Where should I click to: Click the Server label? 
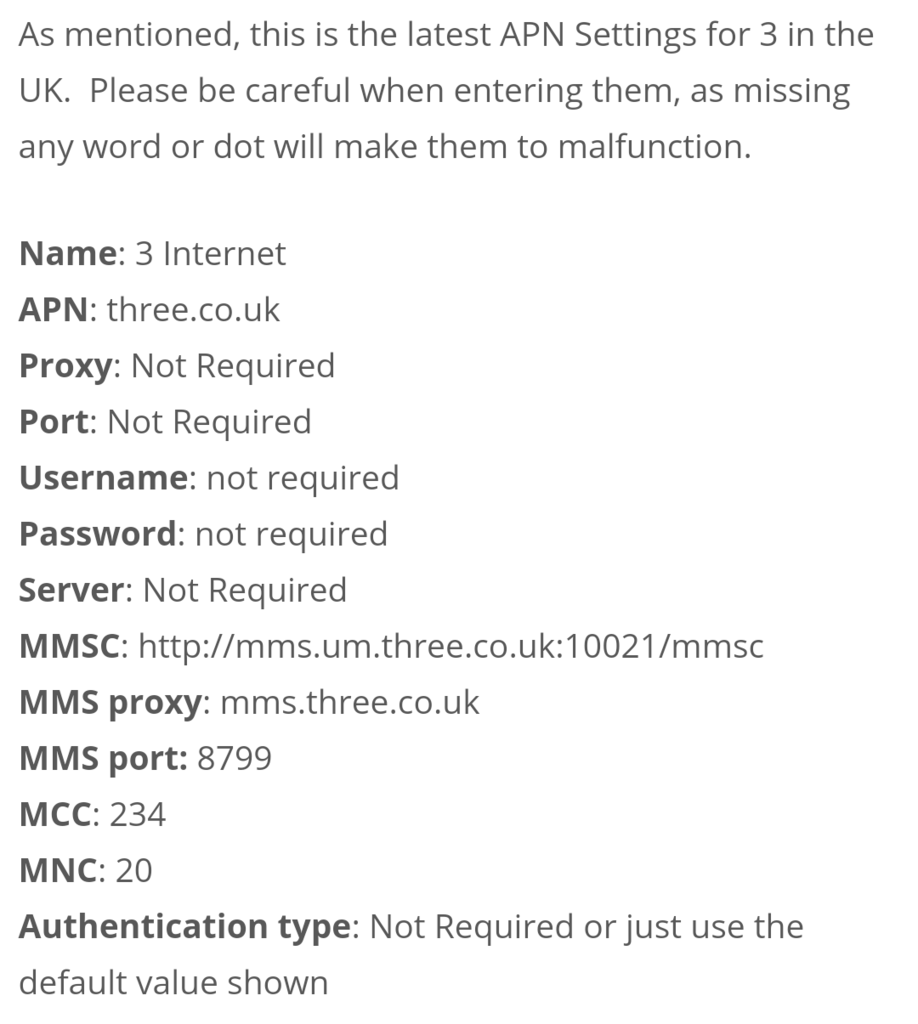click(x=71, y=590)
